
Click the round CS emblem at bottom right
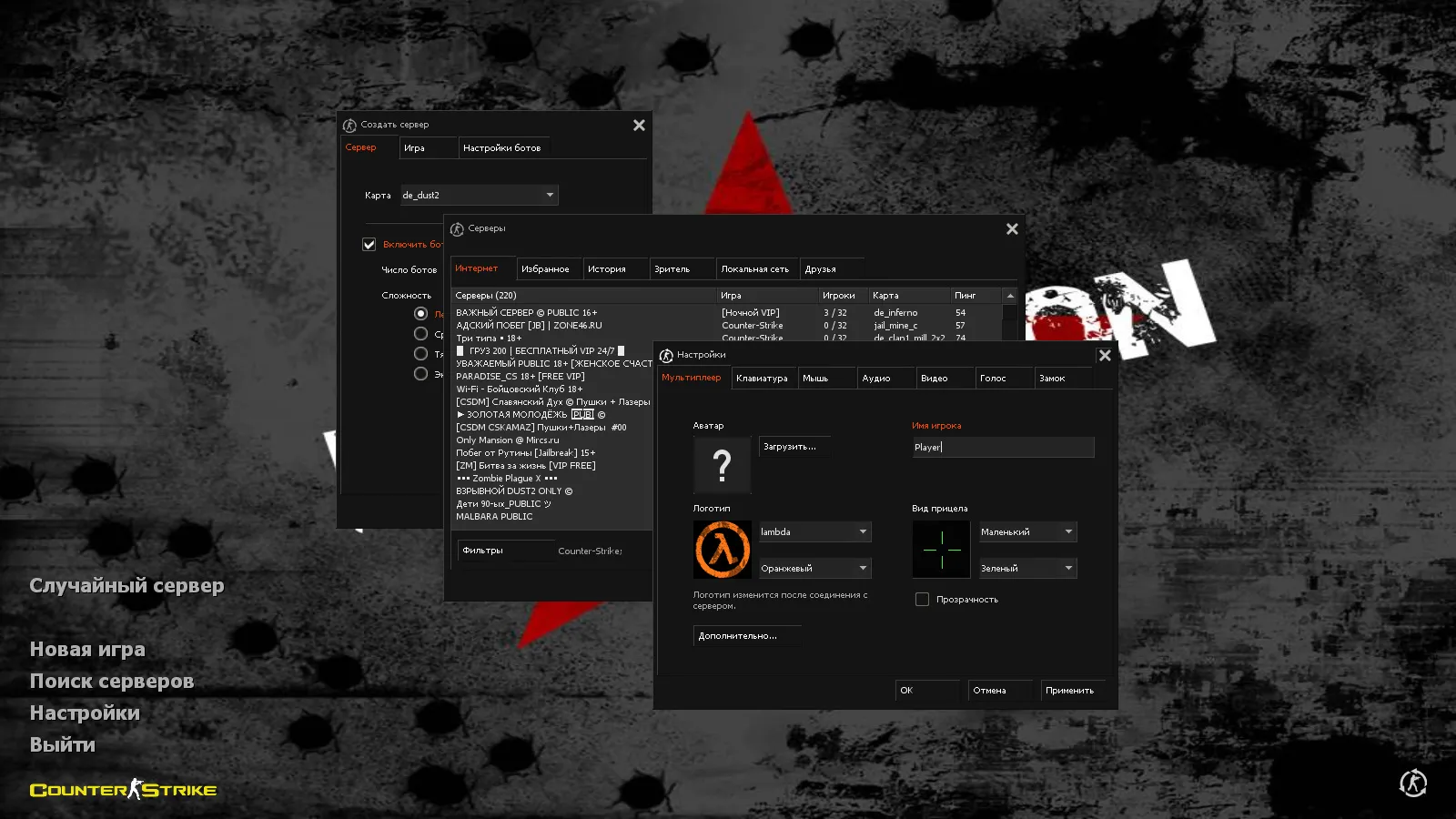click(1411, 783)
